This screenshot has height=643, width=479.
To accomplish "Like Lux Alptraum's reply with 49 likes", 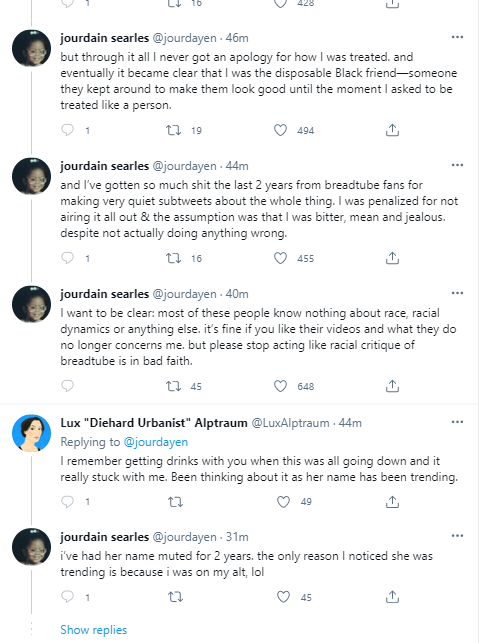I will tap(283, 502).
